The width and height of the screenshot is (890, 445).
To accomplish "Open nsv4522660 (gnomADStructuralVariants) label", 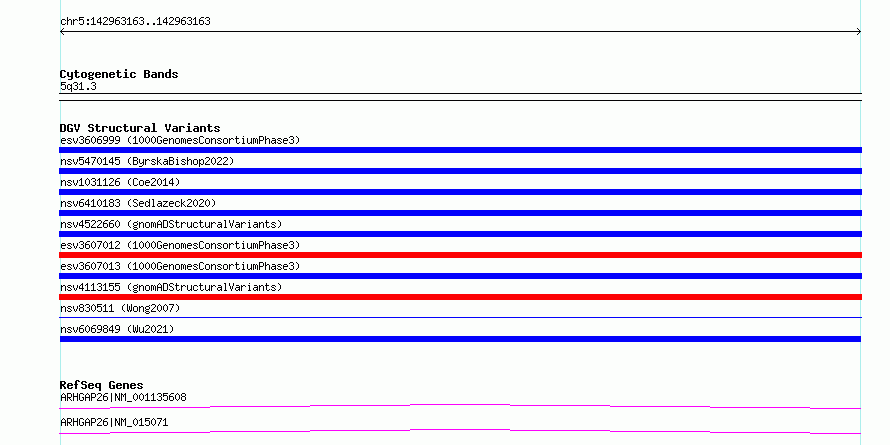I will 171,224.
